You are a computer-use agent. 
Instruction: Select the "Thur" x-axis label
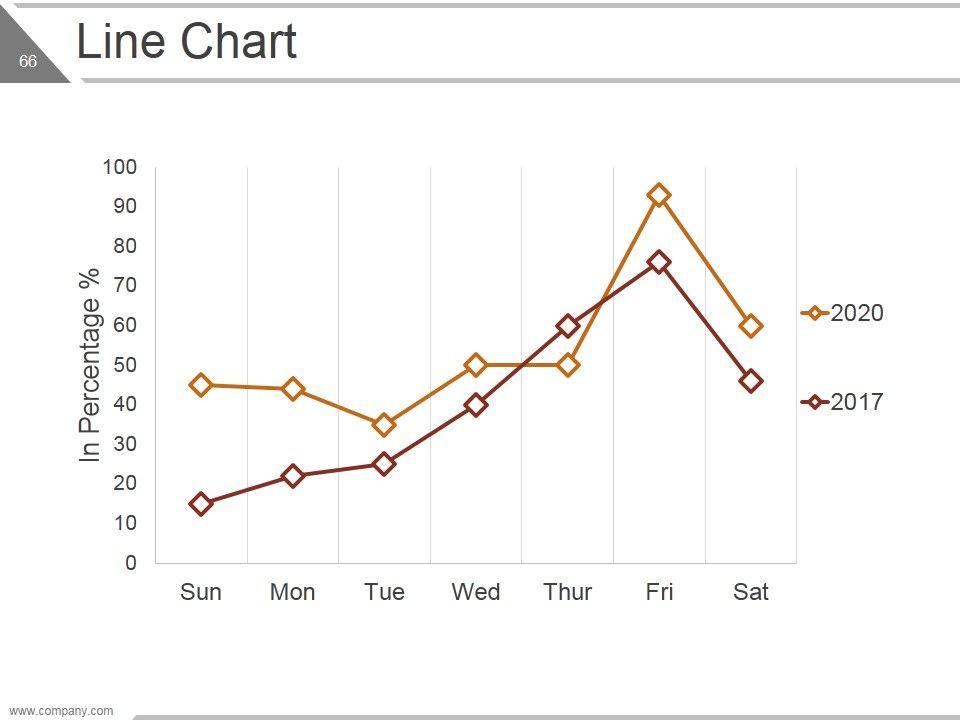pos(568,592)
